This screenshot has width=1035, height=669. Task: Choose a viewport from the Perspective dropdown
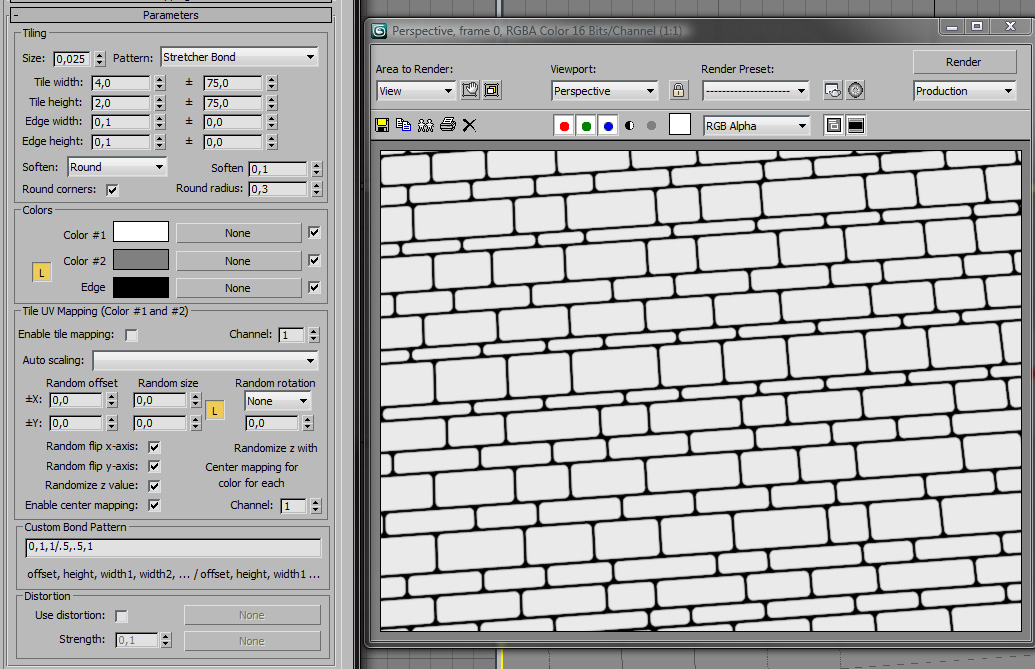pos(605,91)
